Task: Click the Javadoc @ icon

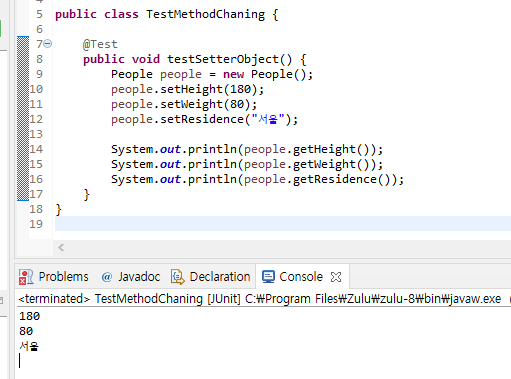Action: [107, 277]
